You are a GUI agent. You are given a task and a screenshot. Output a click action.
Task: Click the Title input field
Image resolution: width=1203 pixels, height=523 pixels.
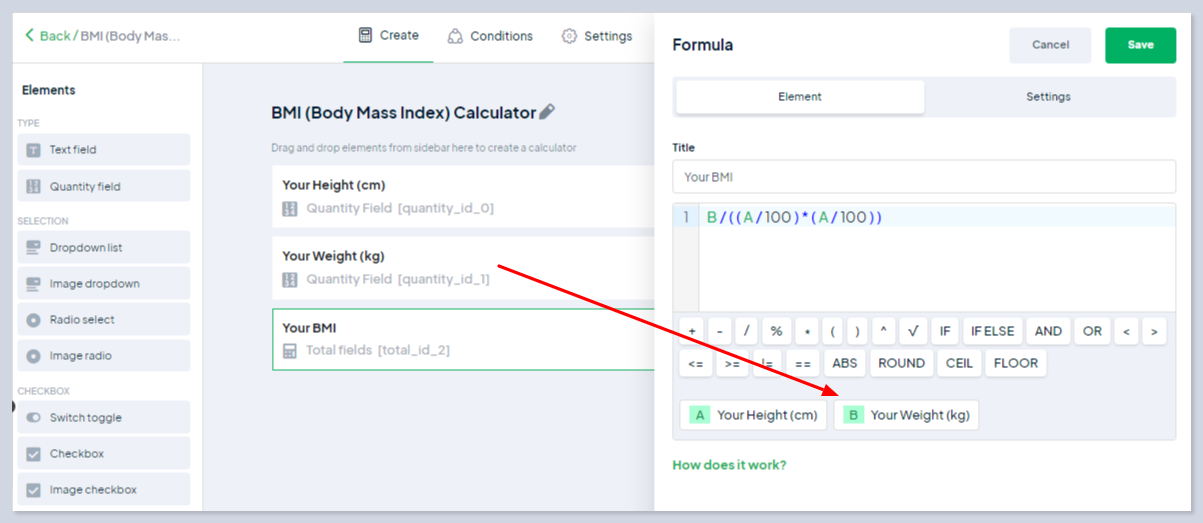924,177
